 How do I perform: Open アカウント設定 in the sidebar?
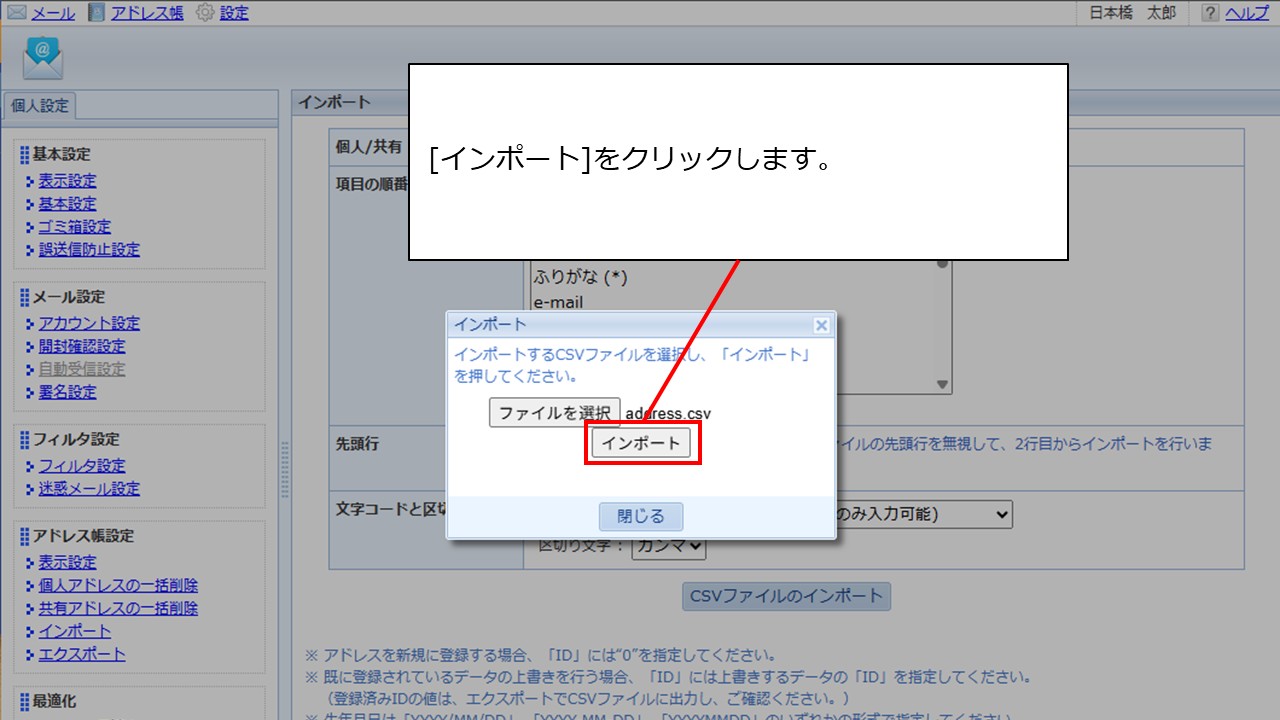point(89,323)
